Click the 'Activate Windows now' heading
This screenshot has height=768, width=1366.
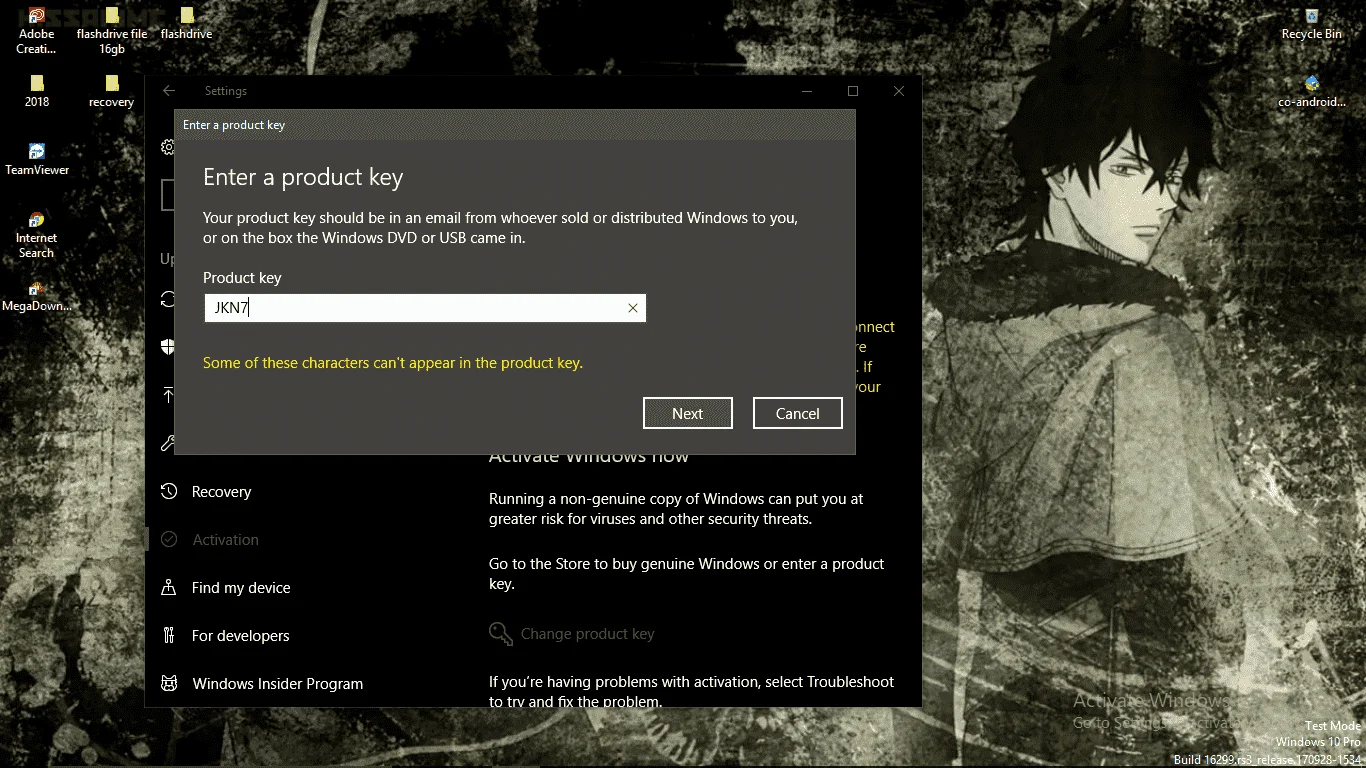pos(589,457)
